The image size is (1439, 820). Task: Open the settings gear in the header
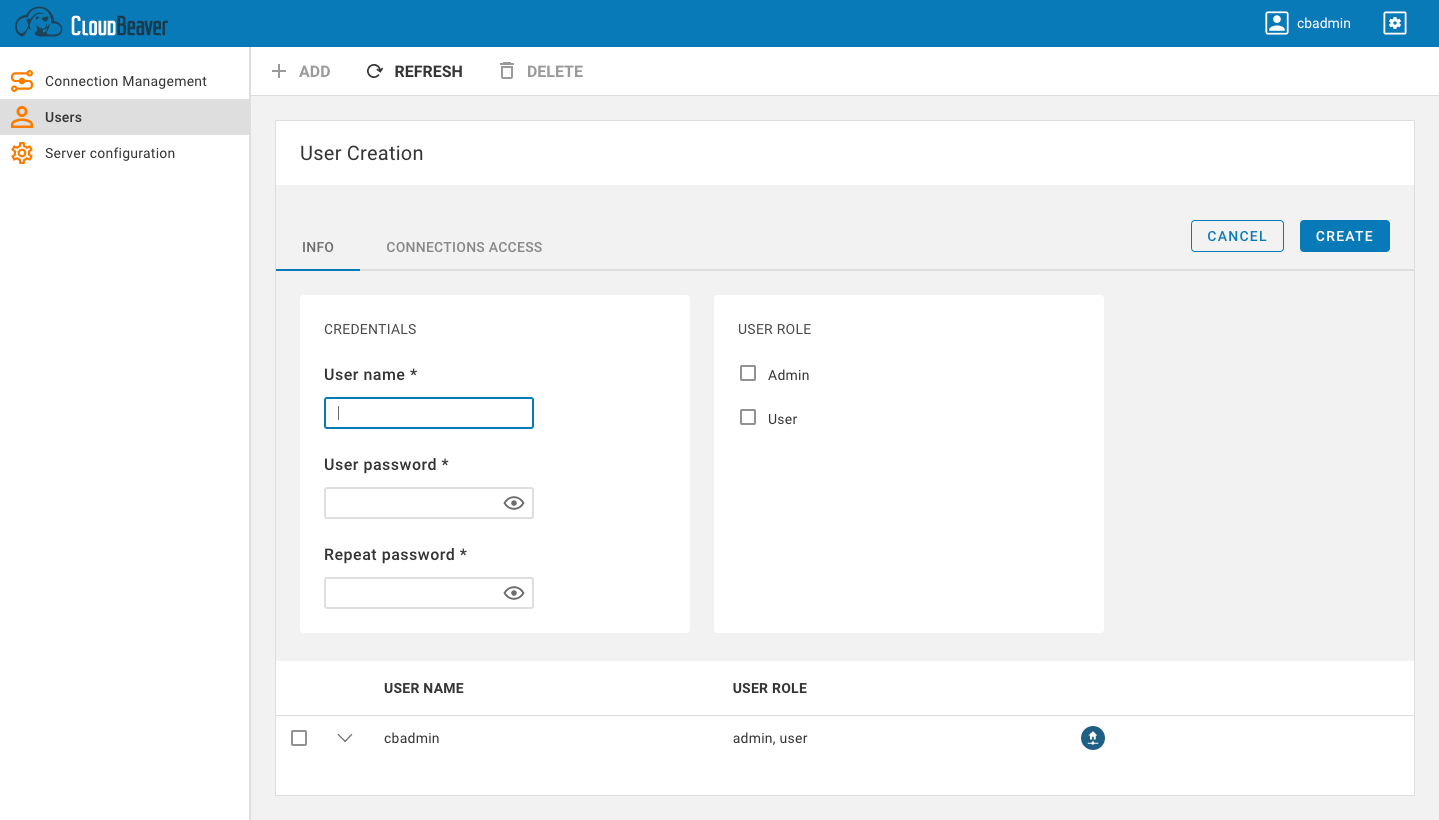(1394, 22)
